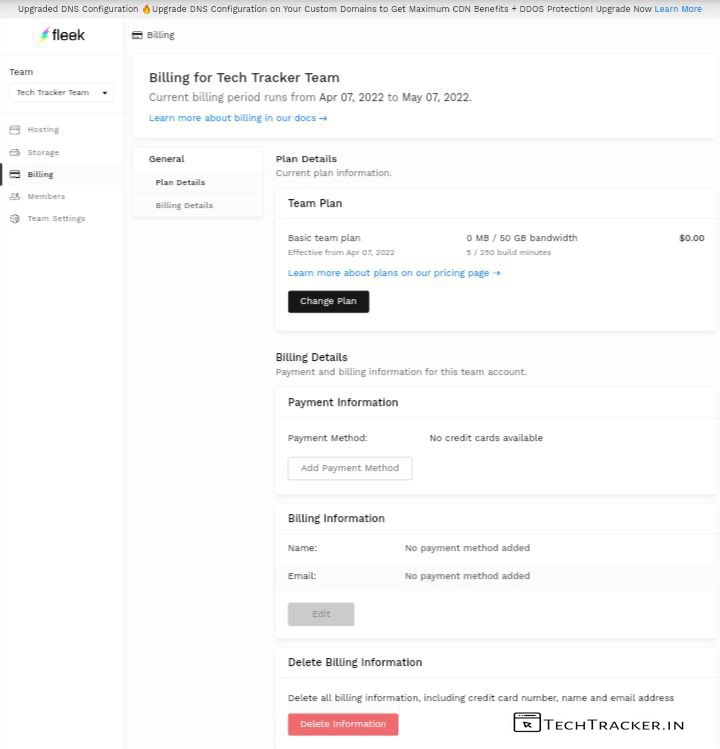Viewport: 720px width, 749px height.
Task: Open 'Learn more about billing in our docs'
Action: [238, 118]
